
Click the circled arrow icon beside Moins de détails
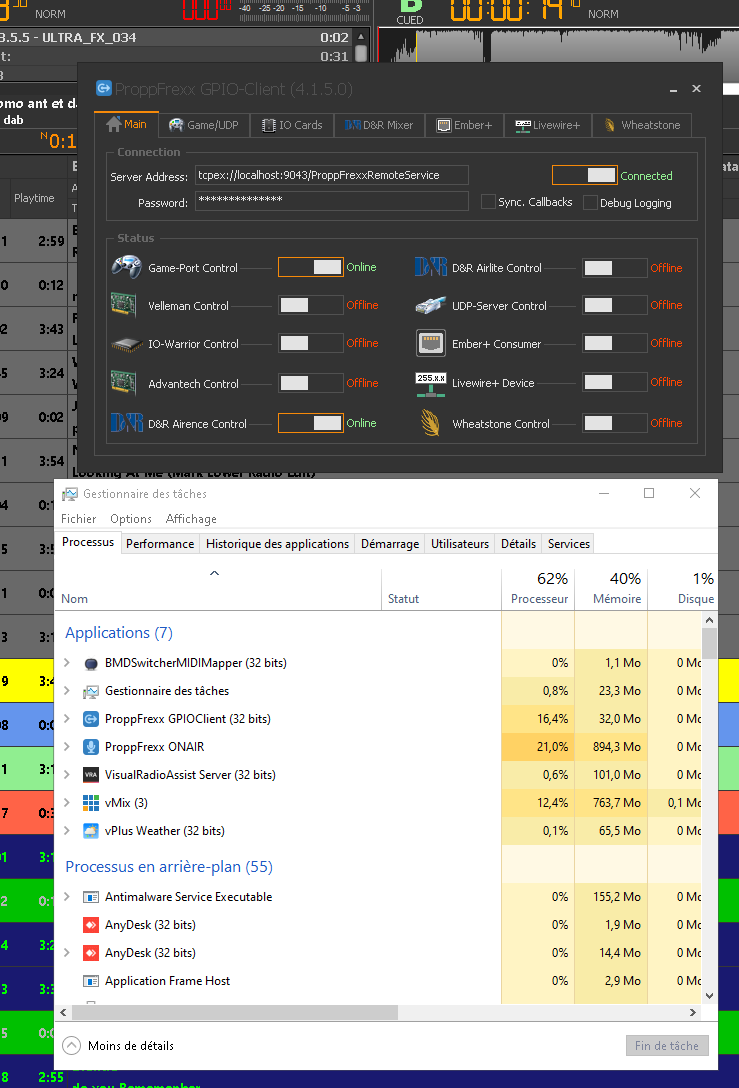tap(71, 1046)
